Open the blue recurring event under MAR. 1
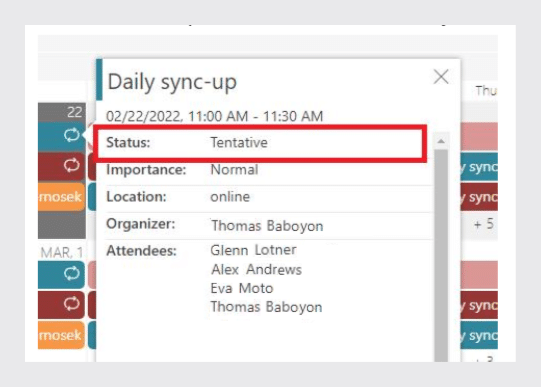Image resolution: width=541 pixels, height=387 pixels. 61,274
